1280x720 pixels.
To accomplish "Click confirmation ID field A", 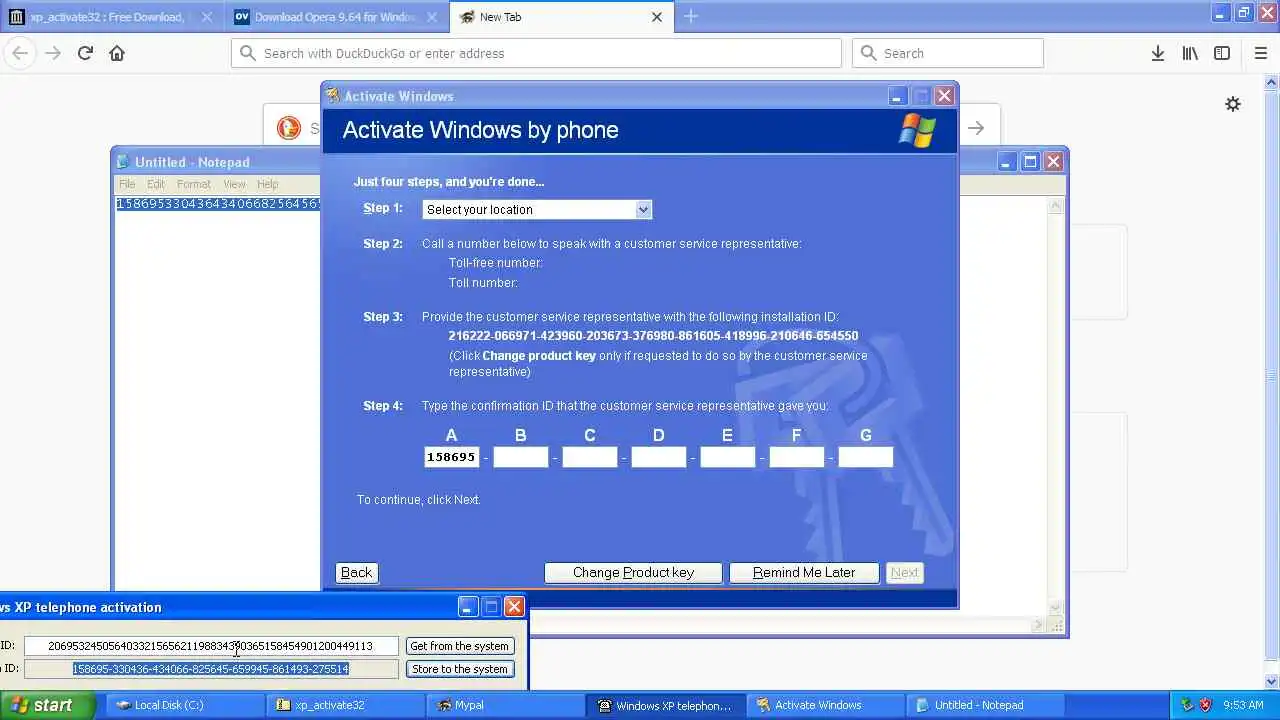I will 451,457.
